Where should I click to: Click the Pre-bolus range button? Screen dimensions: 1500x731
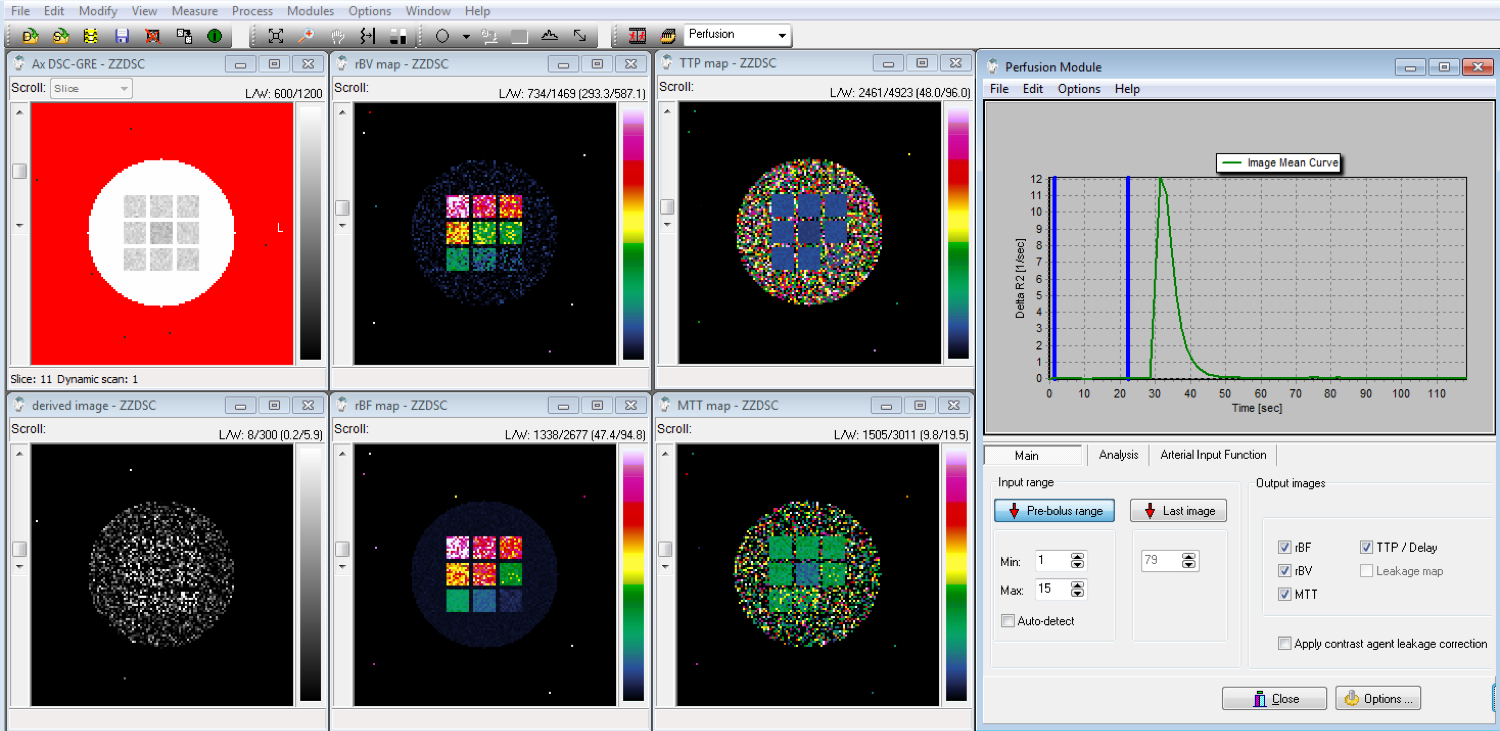(1054, 511)
